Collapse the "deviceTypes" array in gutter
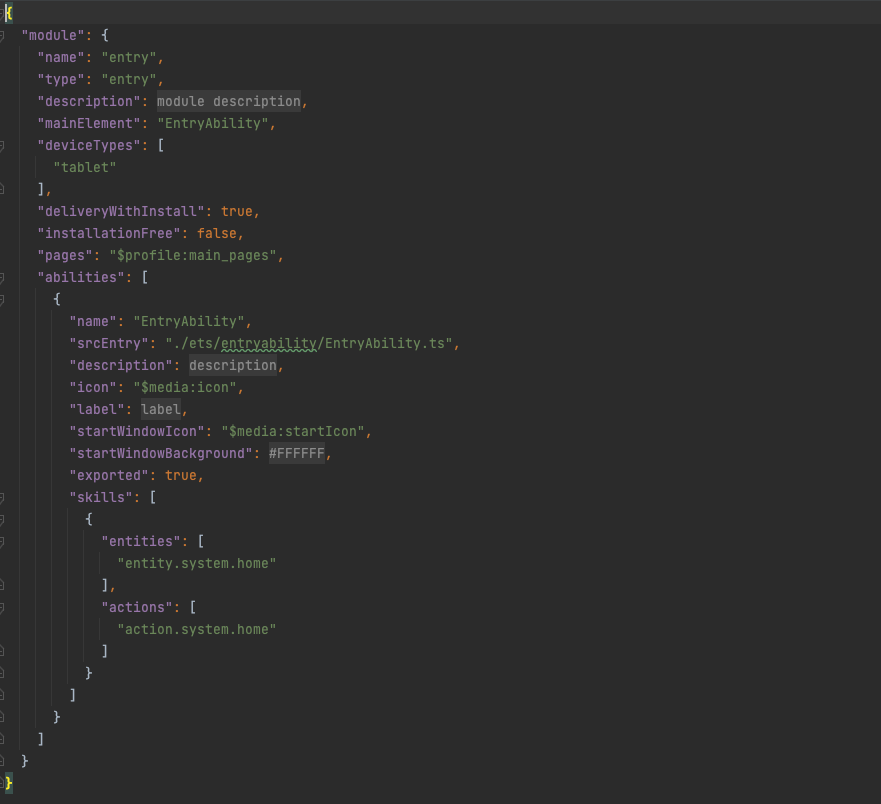 coord(2,146)
